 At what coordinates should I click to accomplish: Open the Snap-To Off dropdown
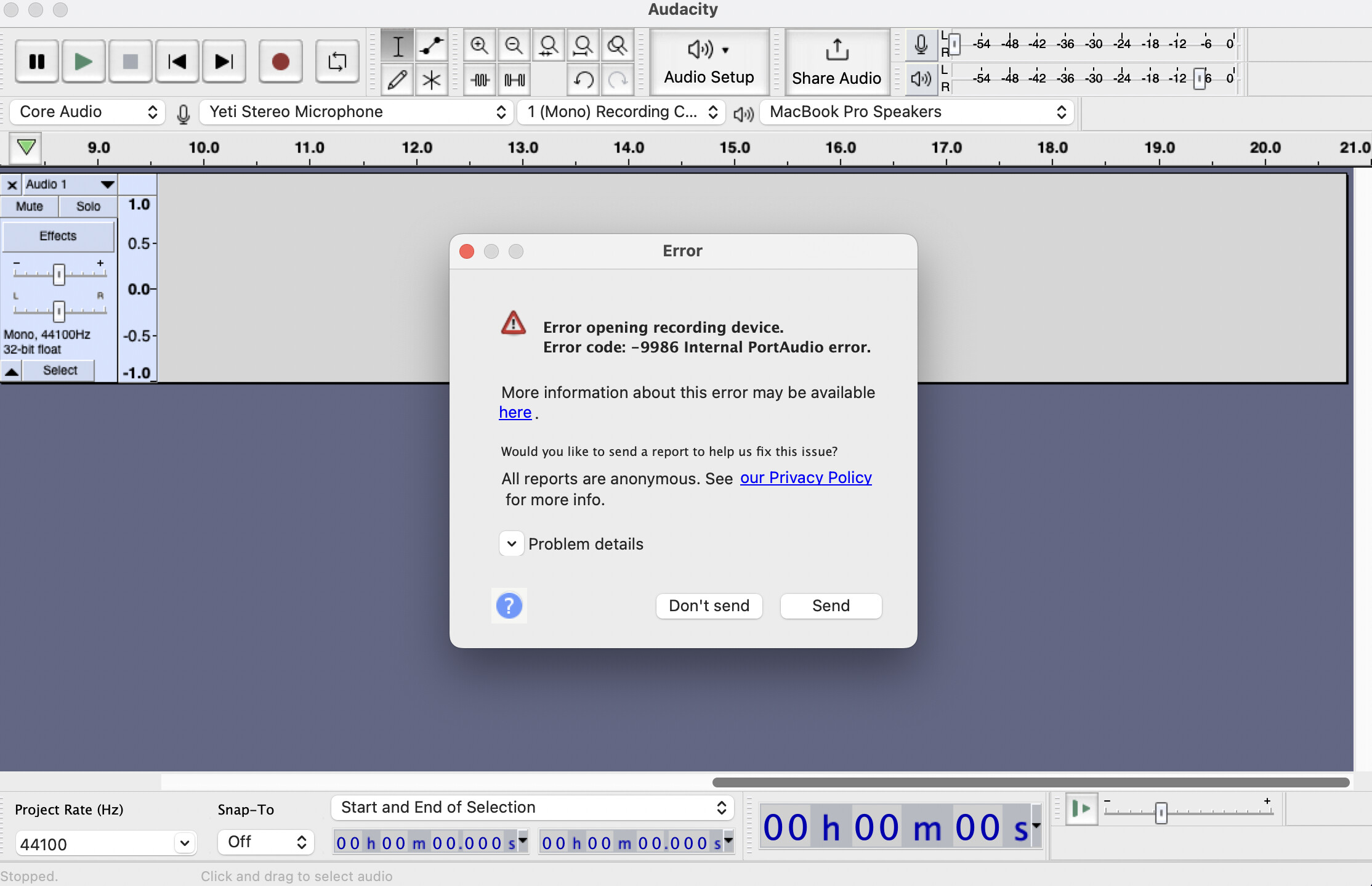(266, 842)
